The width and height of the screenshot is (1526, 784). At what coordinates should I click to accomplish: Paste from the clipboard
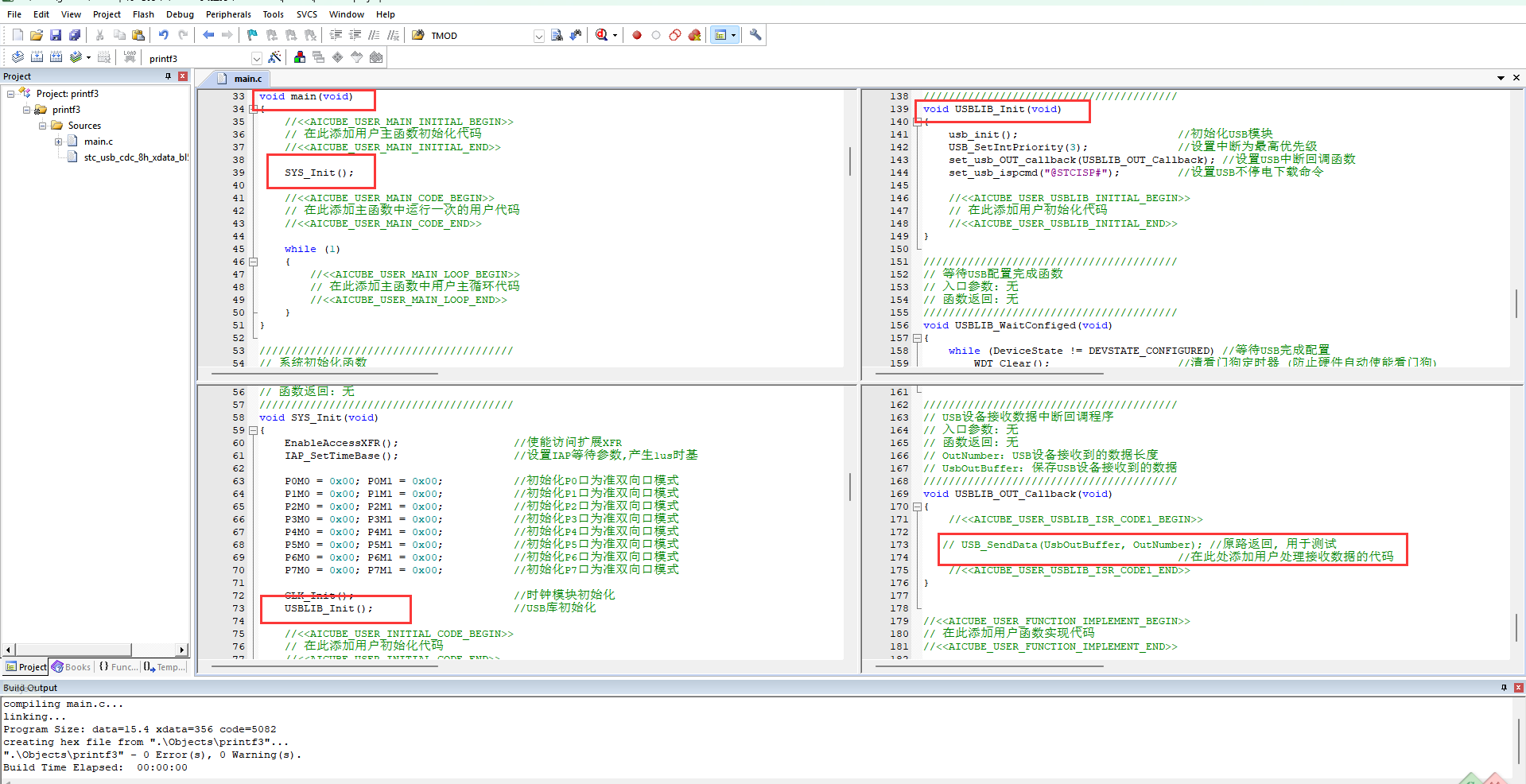138,35
